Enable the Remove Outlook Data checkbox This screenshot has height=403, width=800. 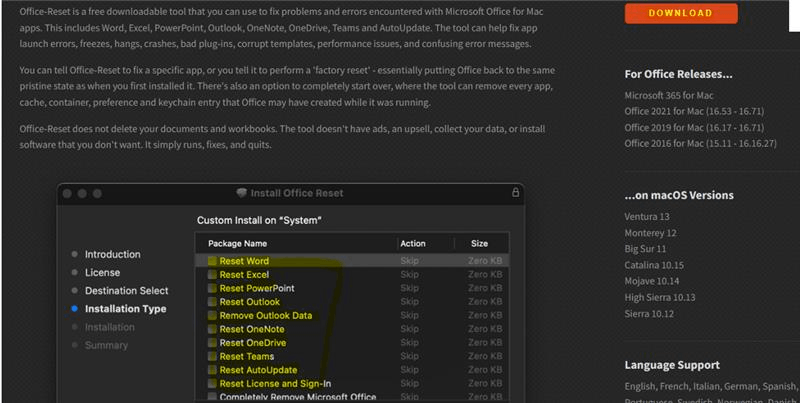pyautogui.click(x=212, y=316)
